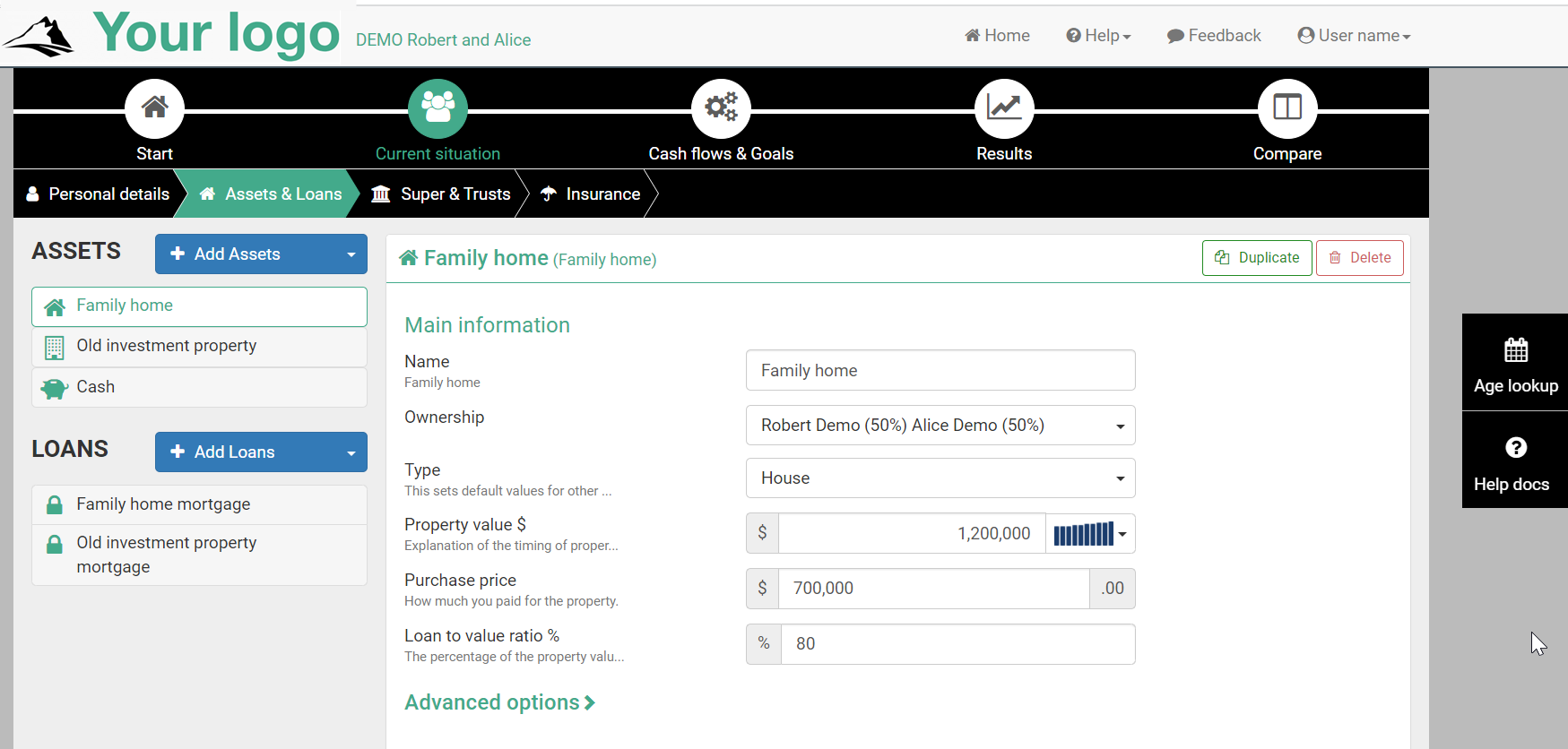Expand Advanced options section
Viewport: 1568px width, 749px height.
click(x=499, y=702)
